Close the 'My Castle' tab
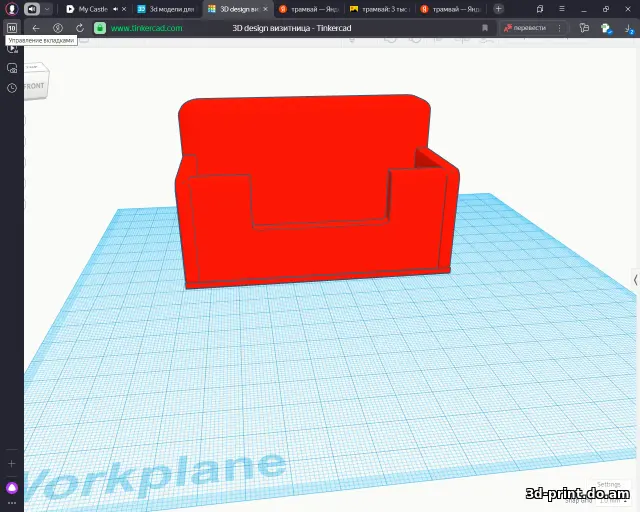640x512 pixels. pyautogui.click(x=124, y=9)
